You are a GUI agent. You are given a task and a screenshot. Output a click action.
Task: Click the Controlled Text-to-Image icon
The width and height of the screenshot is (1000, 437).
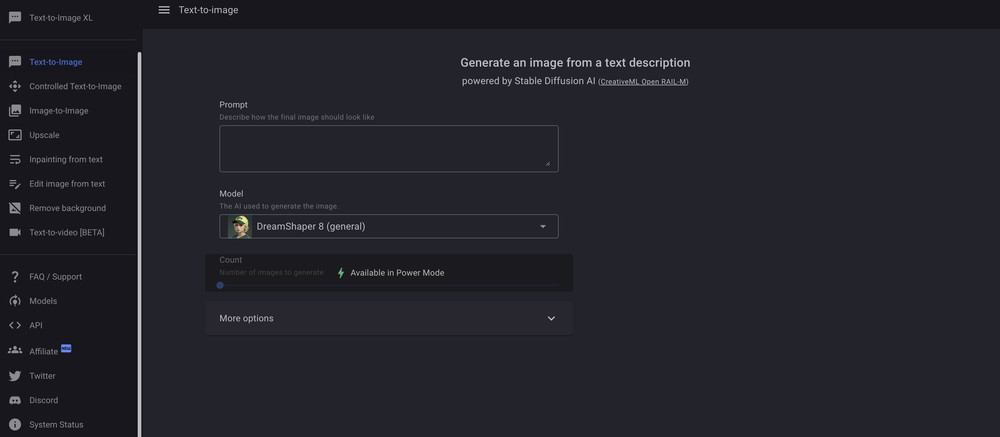pos(15,86)
